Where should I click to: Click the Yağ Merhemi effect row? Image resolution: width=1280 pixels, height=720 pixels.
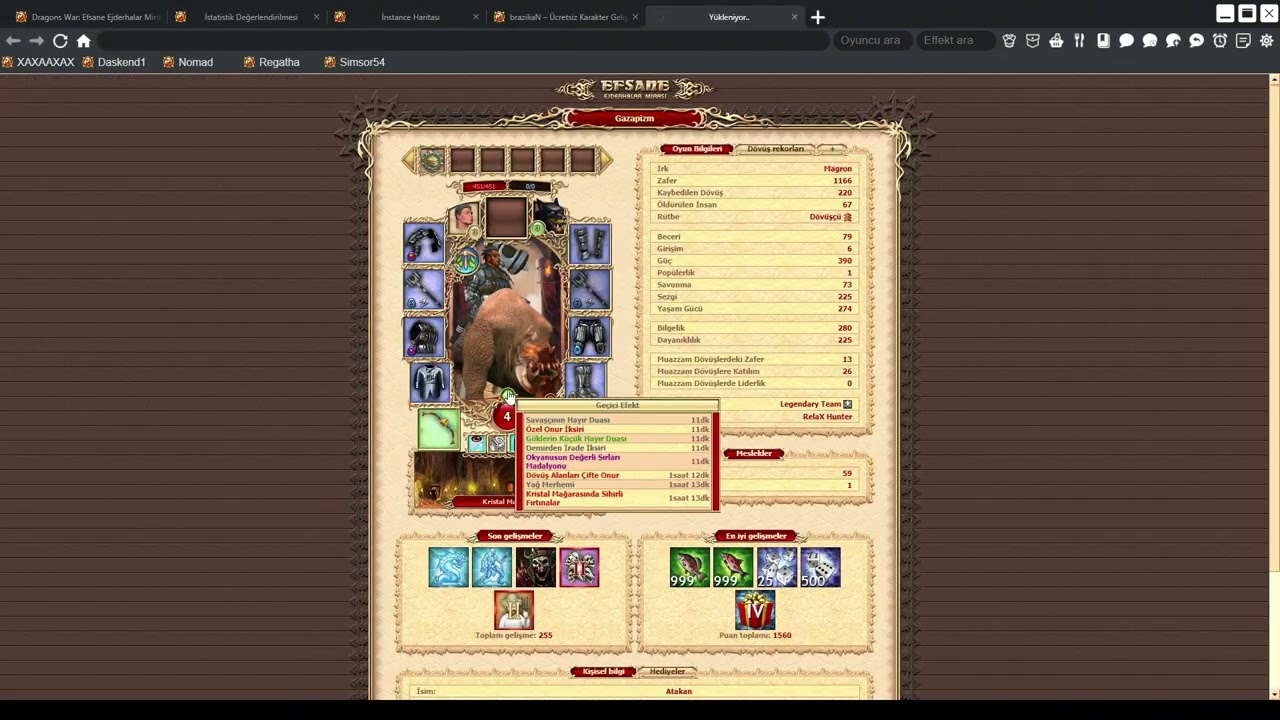point(617,484)
